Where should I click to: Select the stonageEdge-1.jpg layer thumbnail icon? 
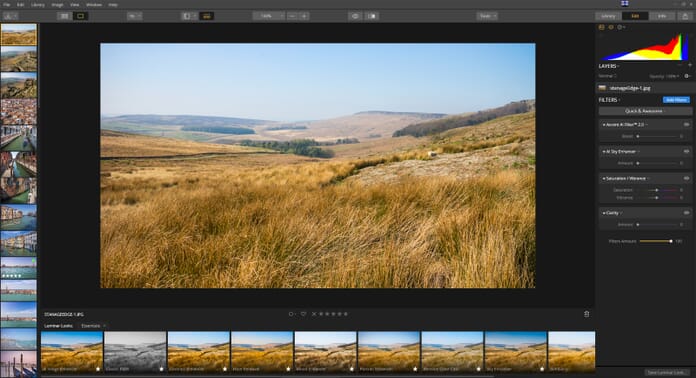(x=602, y=88)
